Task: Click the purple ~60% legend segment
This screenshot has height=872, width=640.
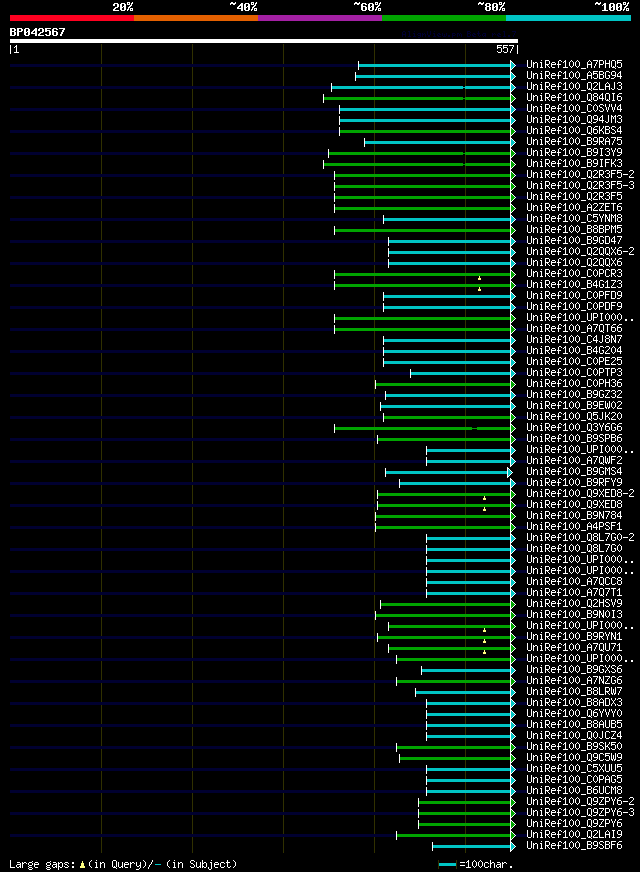Action: click(320, 18)
